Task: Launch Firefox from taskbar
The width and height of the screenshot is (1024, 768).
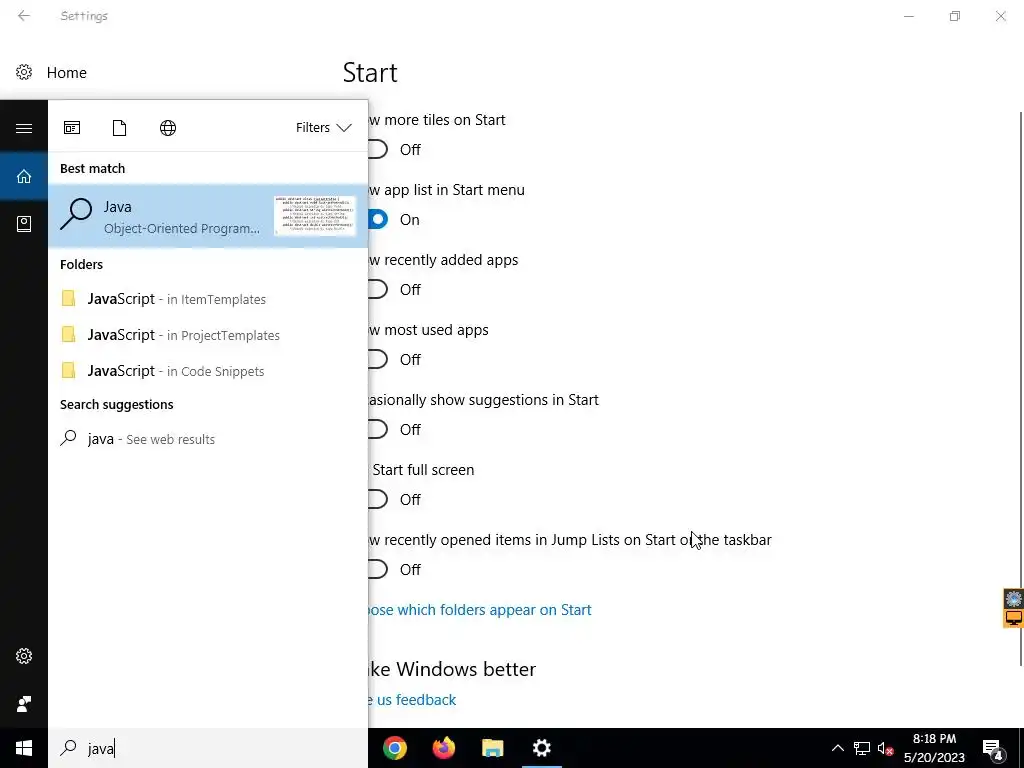Action: pos(444,748)
